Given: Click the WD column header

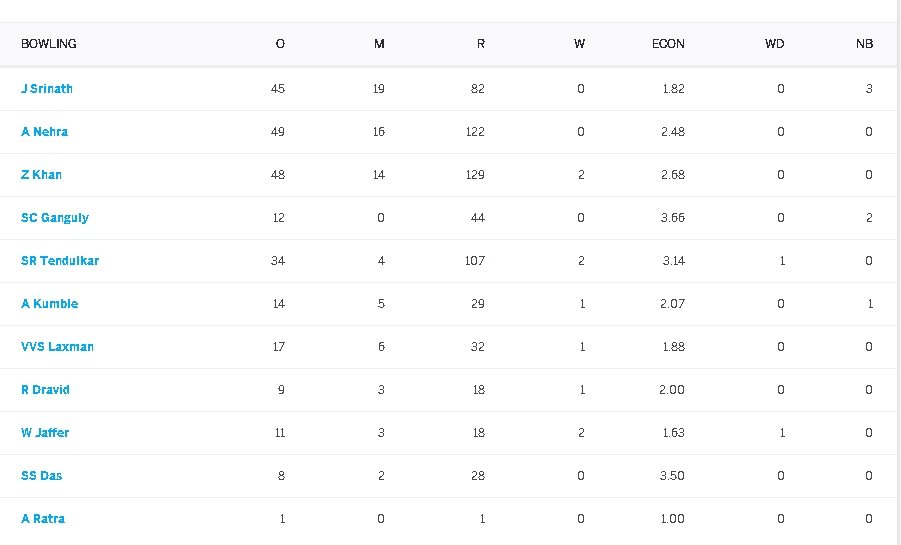Looking at the screenshot, I should click(774, 44).
